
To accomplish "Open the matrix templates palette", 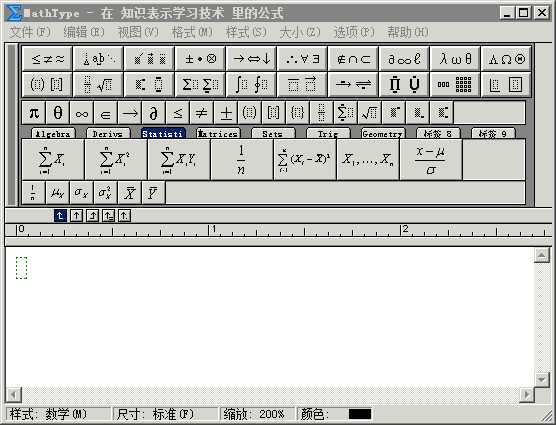I will click(455, 84).
